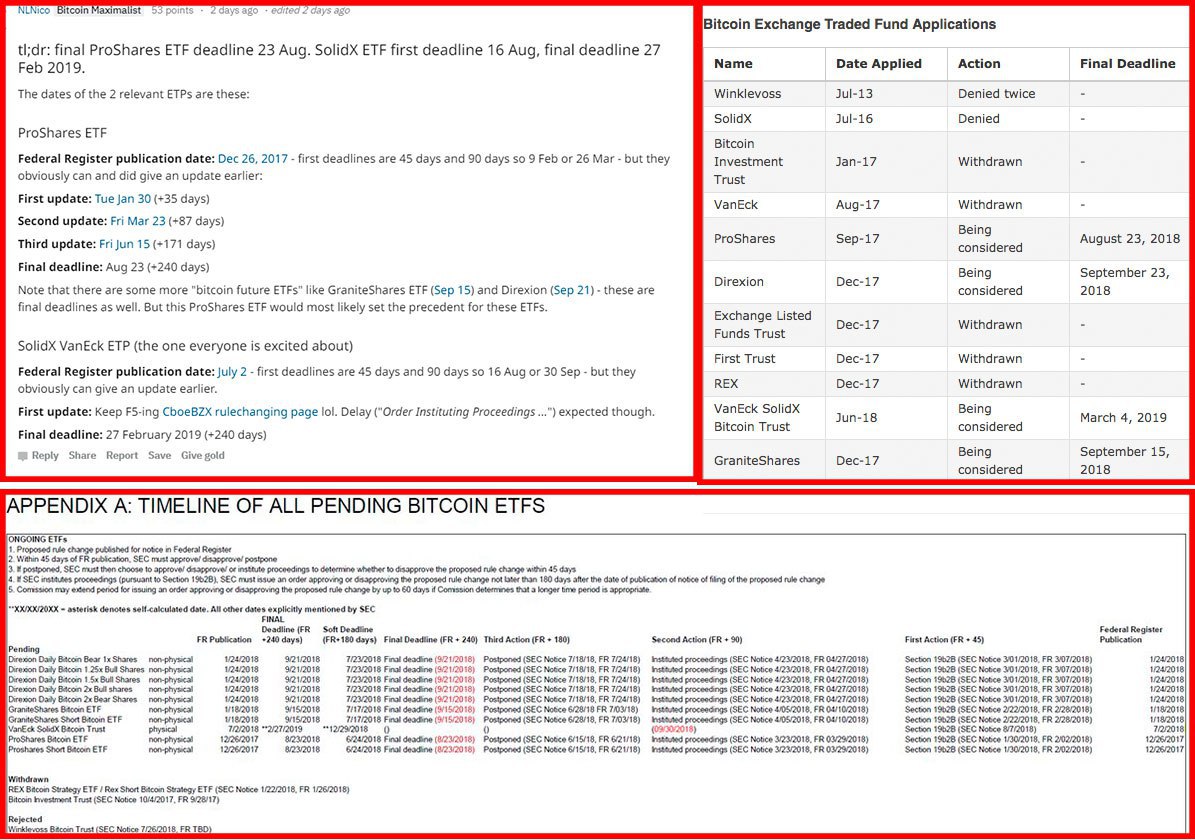Click the 'Third Action (FR + 180)' header
The width and height of the screenshot is (1195, 840).
(x=527, y=640)
